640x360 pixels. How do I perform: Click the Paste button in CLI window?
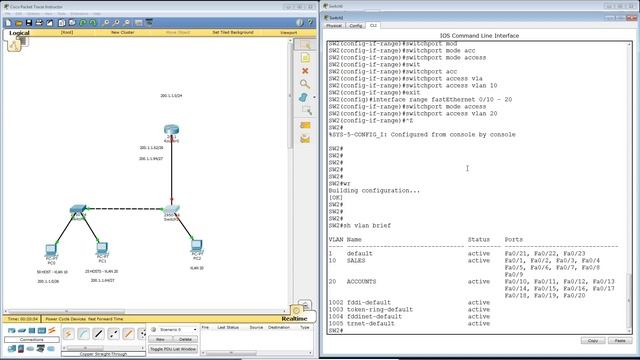(x=620, y=341)
